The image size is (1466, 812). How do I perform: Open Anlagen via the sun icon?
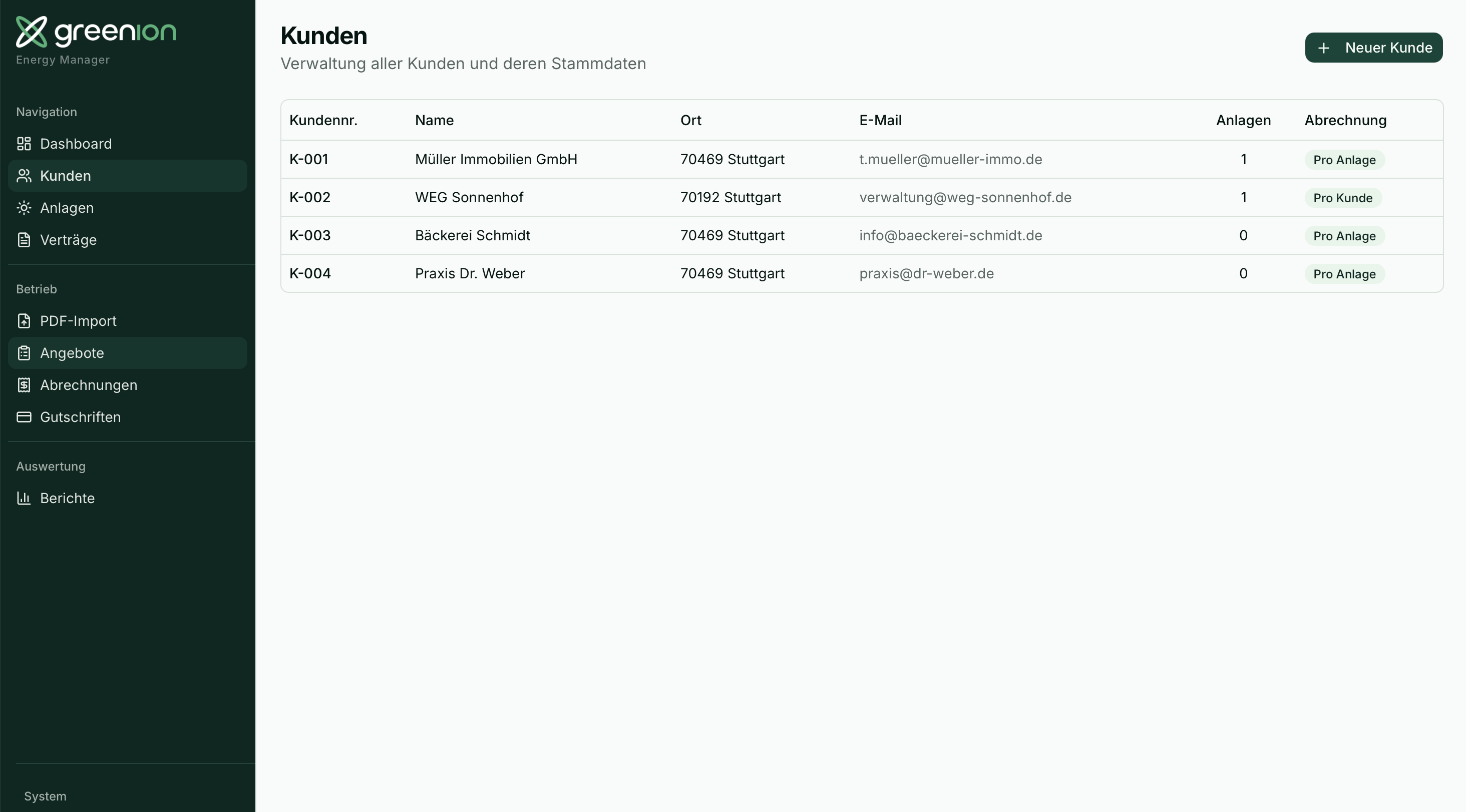pos(24,208)
